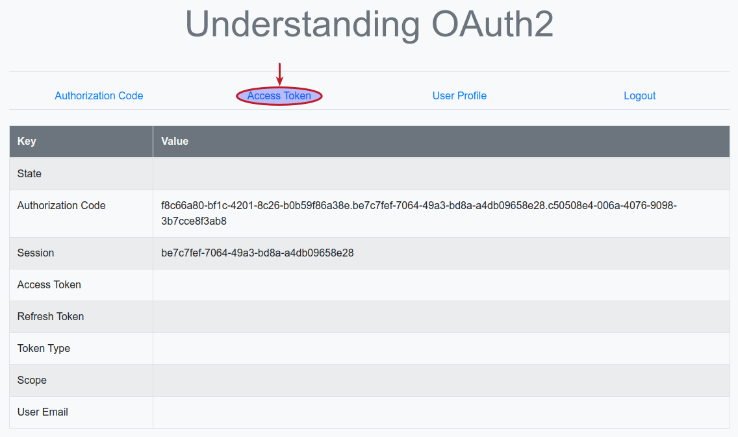Click Authorization Code label in the table
Screen dimensions: 738x437
[x=61, y=205]
